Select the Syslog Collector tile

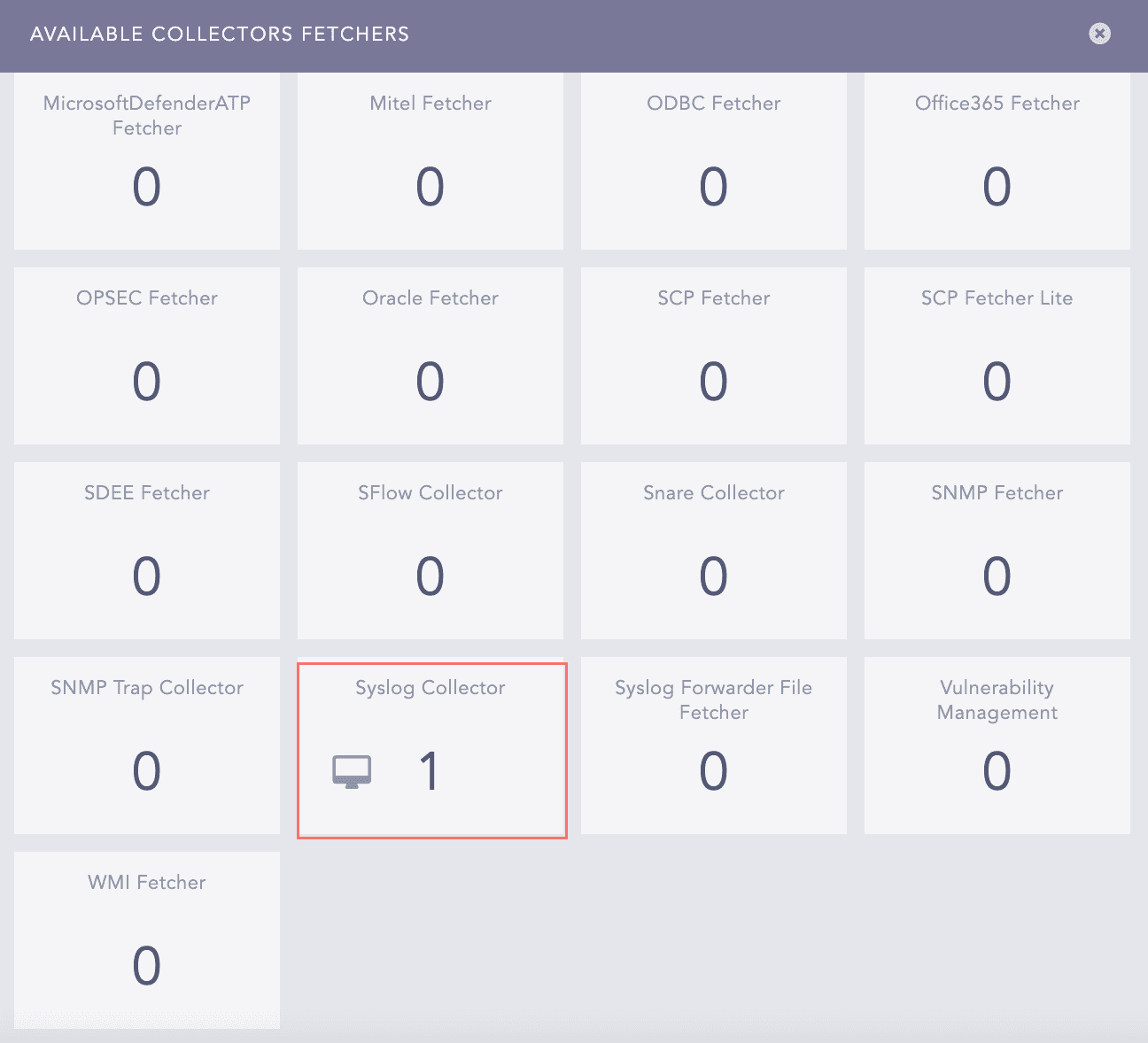click(430, 747)
